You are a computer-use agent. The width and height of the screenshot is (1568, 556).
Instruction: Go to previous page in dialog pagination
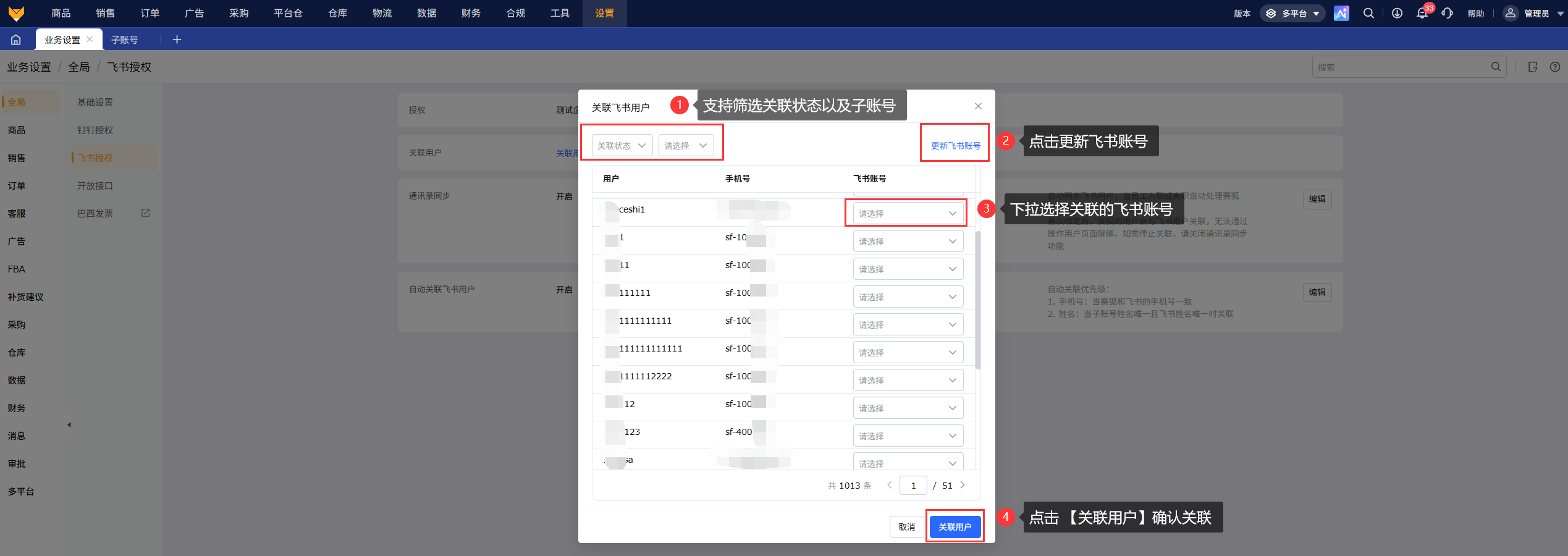pyautogui.click(x=890, y=485)
